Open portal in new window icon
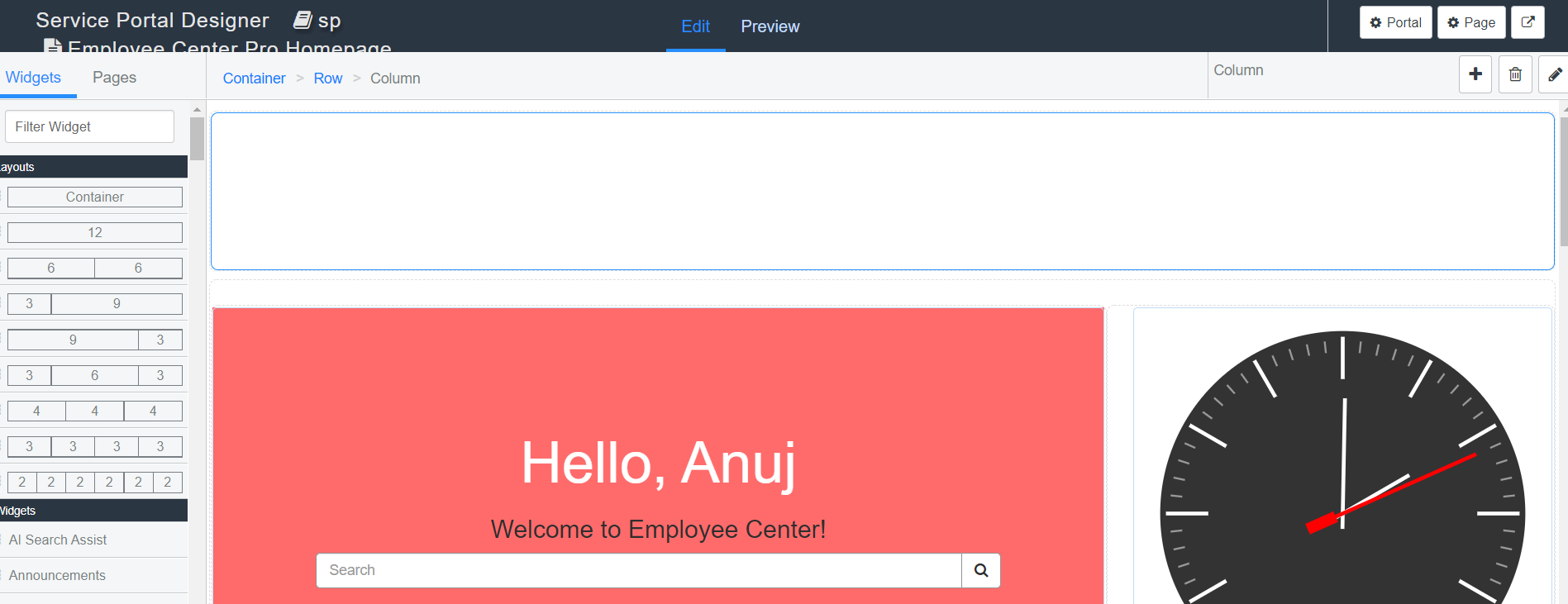The image size is (1568, 604). tap(1527, 22)
